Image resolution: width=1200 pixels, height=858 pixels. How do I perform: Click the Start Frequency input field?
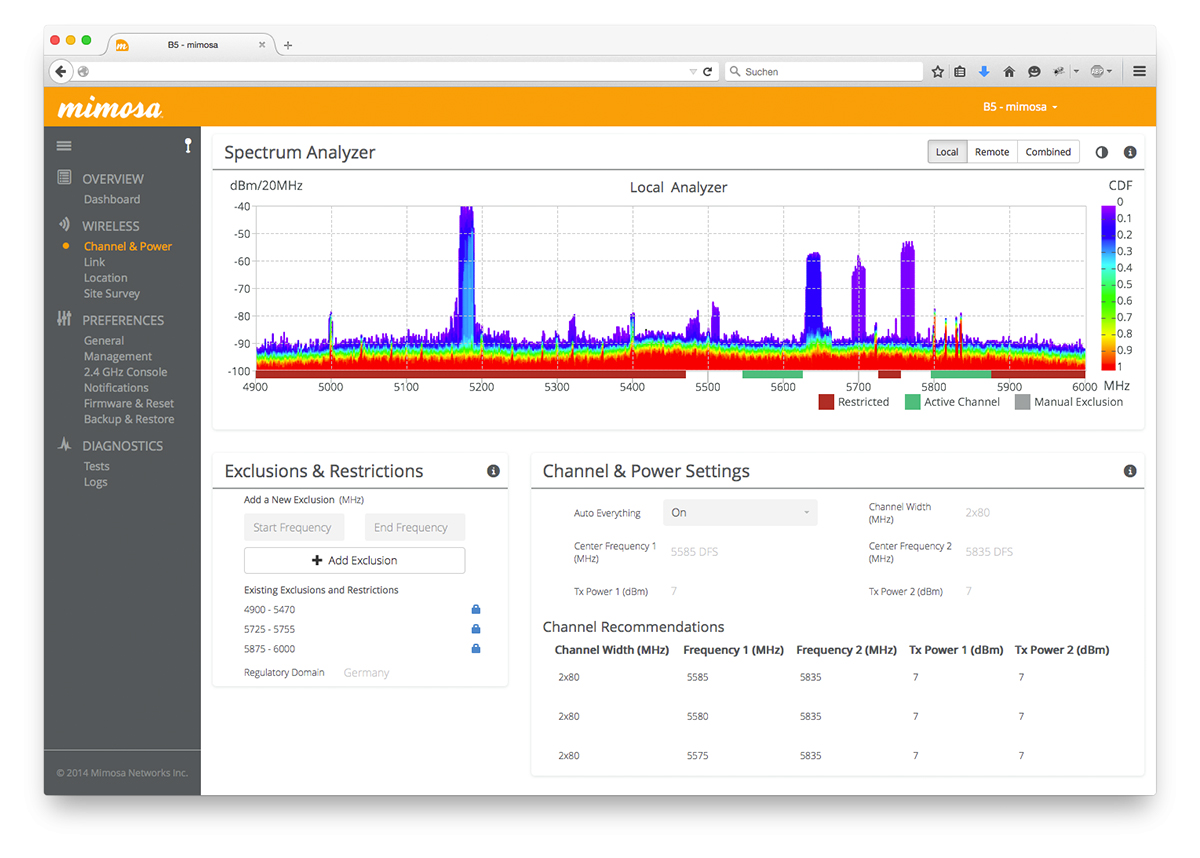(294, 528)
